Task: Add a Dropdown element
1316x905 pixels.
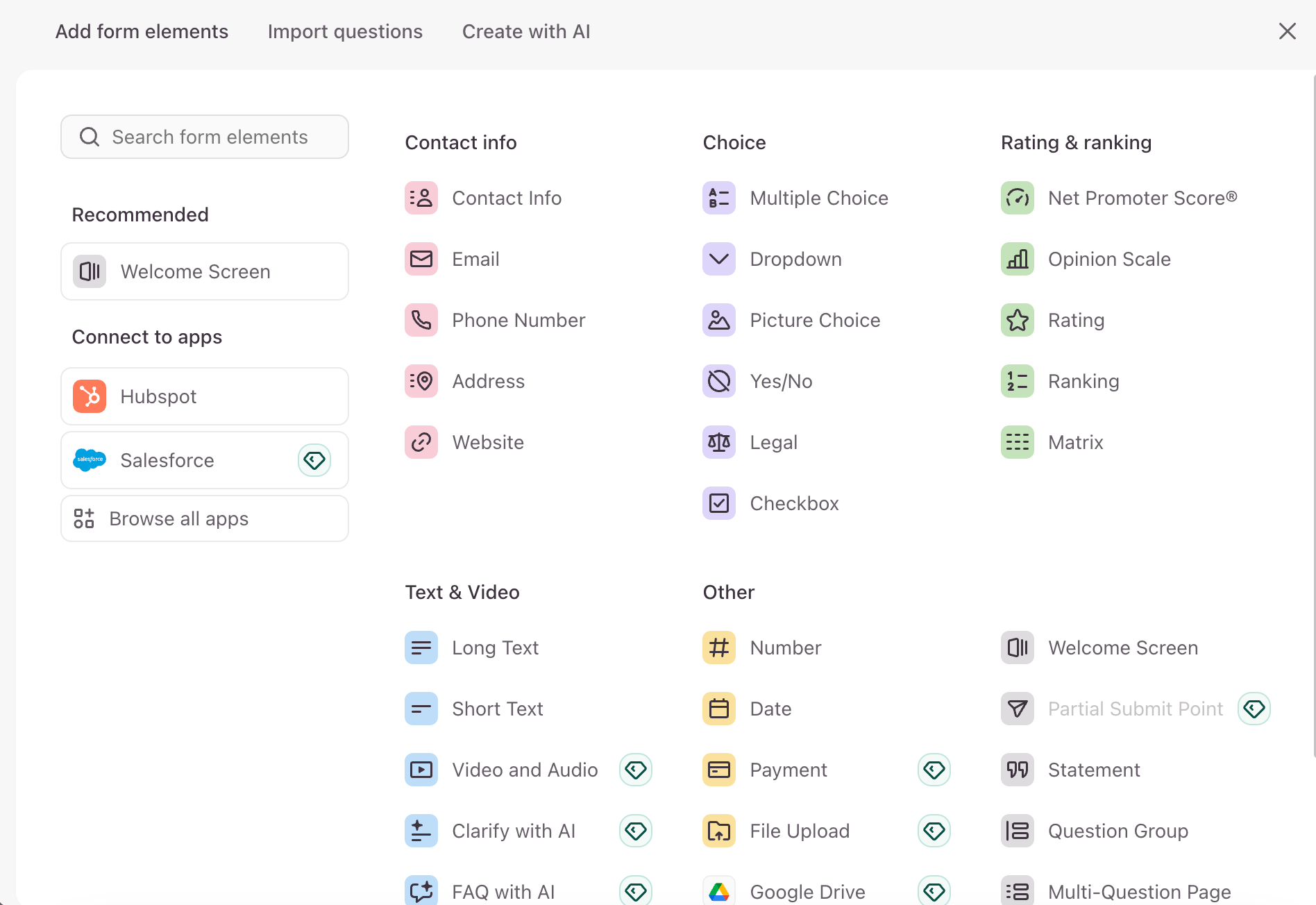Action: tap(795, 259)
